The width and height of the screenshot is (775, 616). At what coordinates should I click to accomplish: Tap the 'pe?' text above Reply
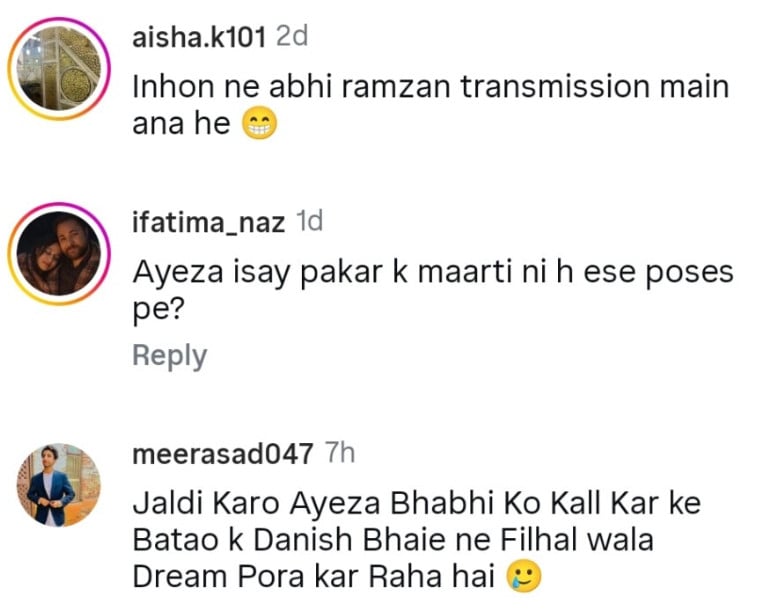[158, 310]
